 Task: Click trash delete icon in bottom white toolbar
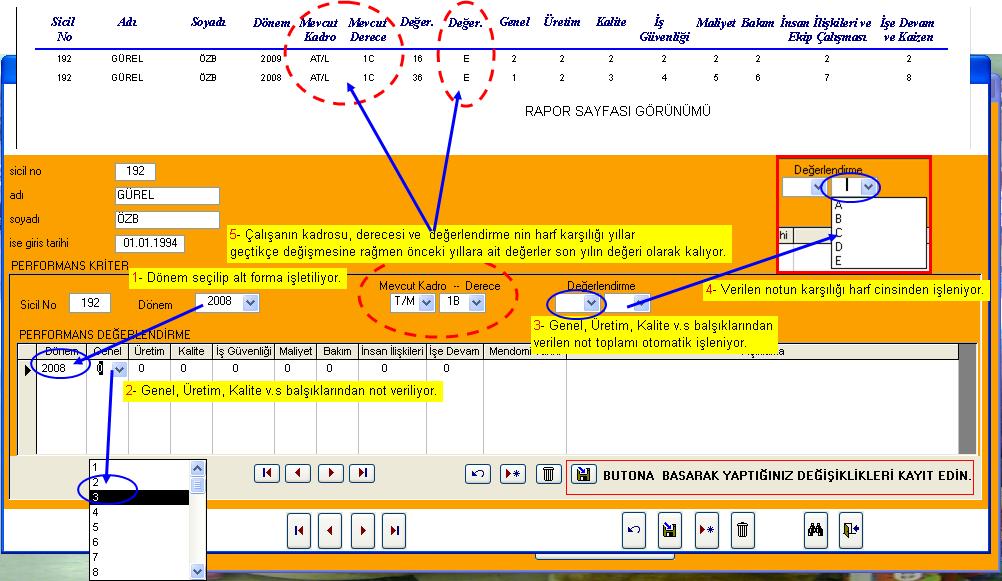[x=741, y=531]
